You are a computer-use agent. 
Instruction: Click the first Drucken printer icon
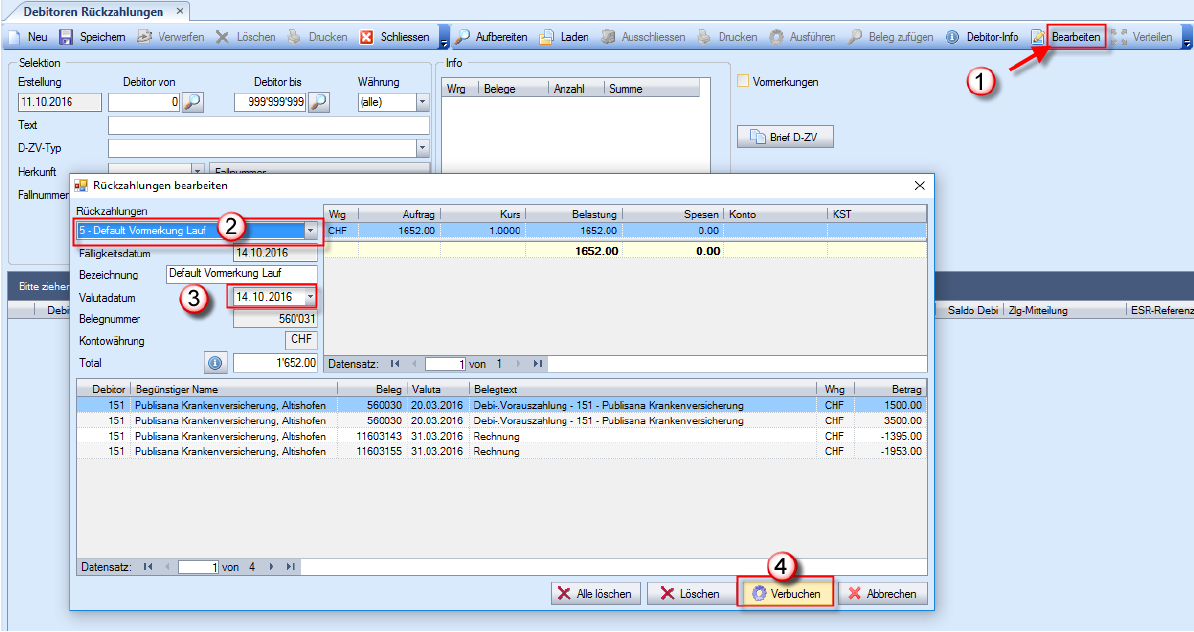pyautogui.click(x=294, y=37)
